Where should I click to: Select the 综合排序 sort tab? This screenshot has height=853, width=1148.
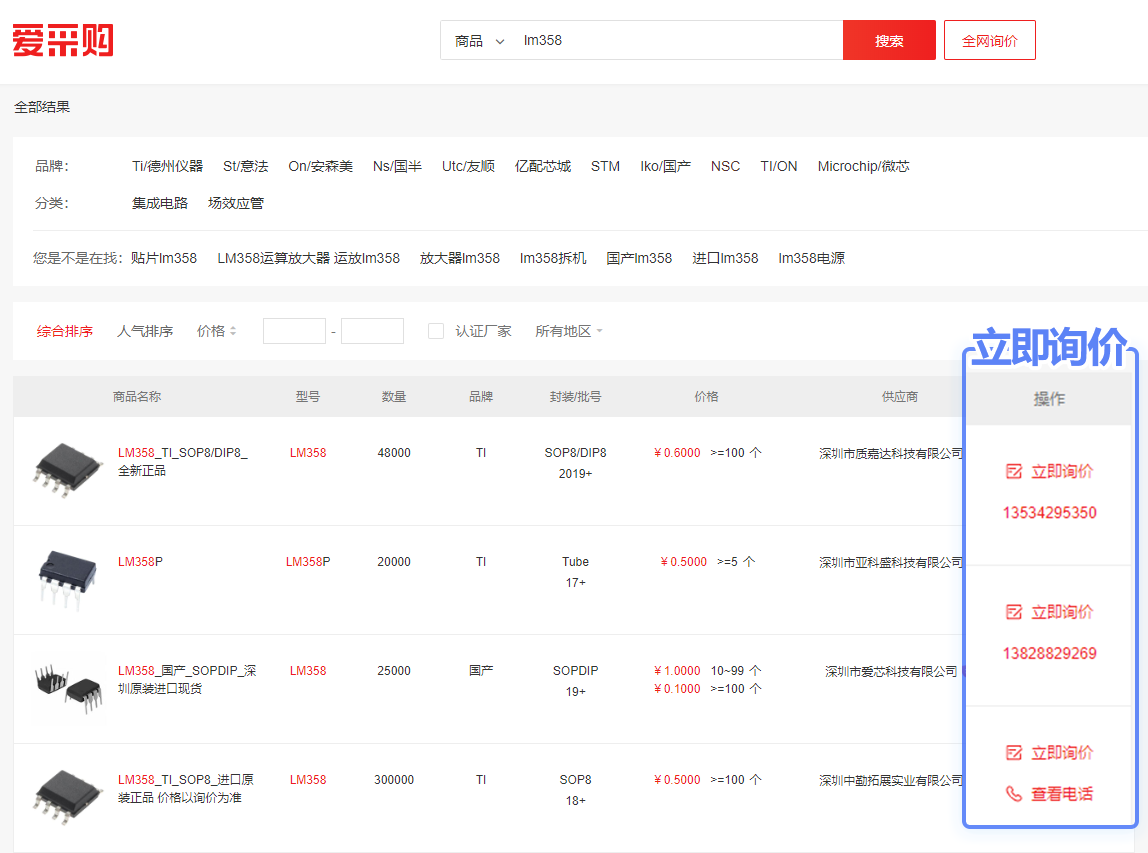64,332
